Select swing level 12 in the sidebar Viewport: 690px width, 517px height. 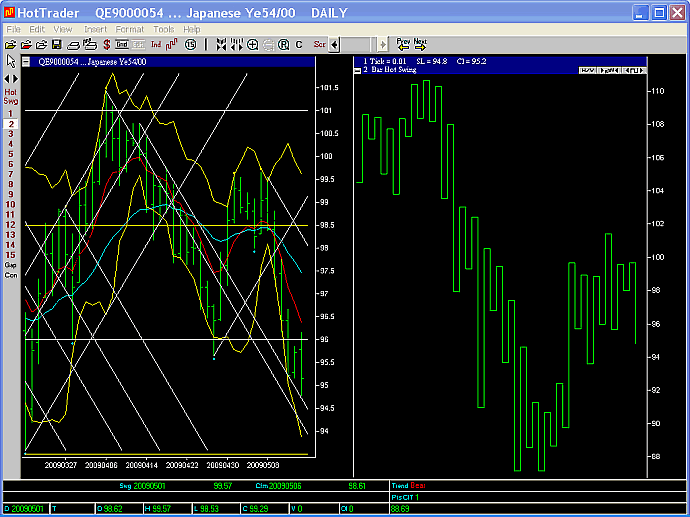click(11, 225)
